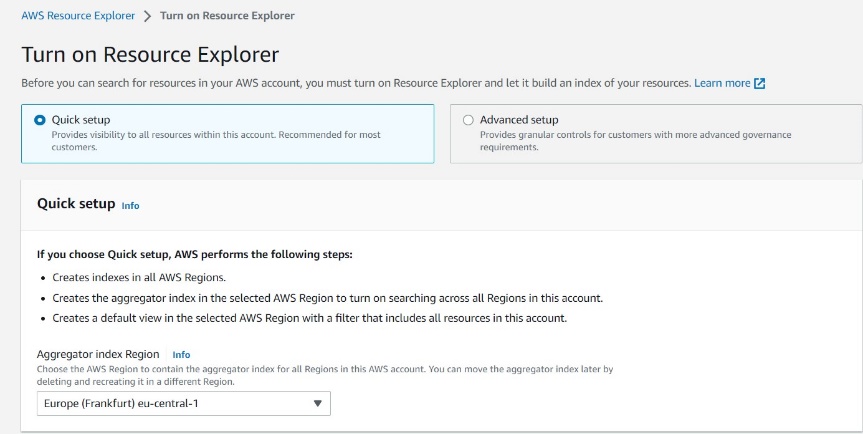Screen dimensions: 863x434
Task: Click the Turn on Resource Explorer breadcrumb text
Action: pos(227,16)
